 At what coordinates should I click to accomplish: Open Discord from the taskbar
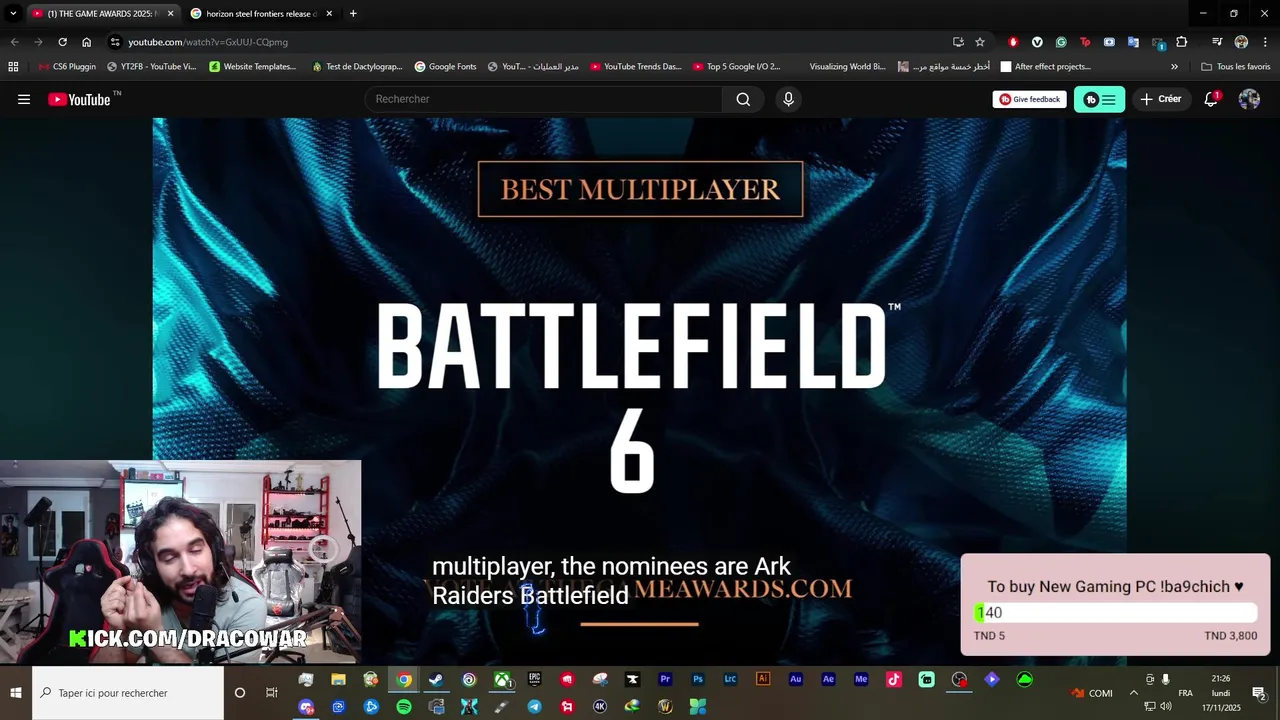tap(306, 707)
